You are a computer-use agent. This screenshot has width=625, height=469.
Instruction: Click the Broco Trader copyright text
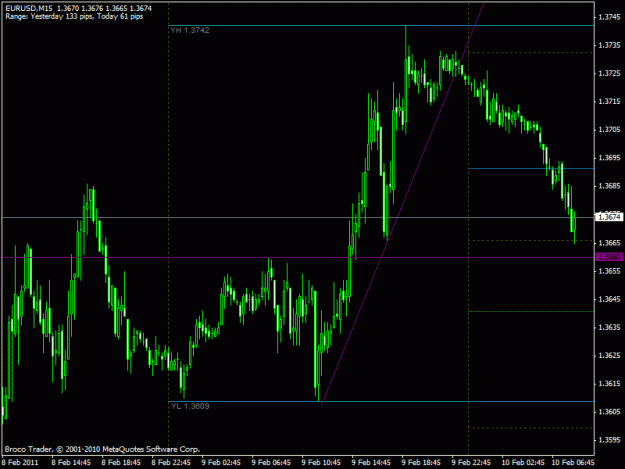tap(102, 449)
